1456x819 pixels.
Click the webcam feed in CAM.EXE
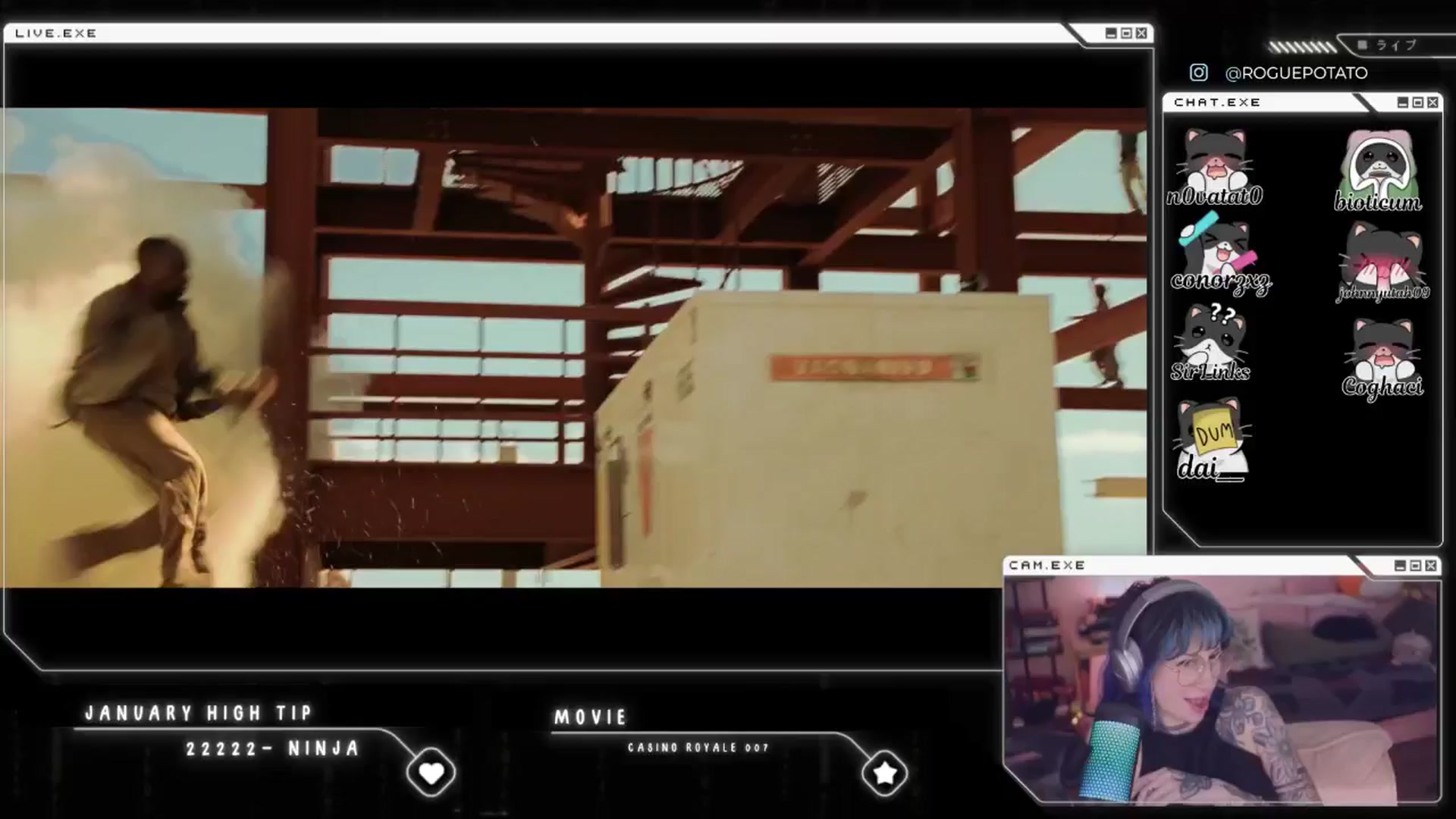(x=1221, y=690)
